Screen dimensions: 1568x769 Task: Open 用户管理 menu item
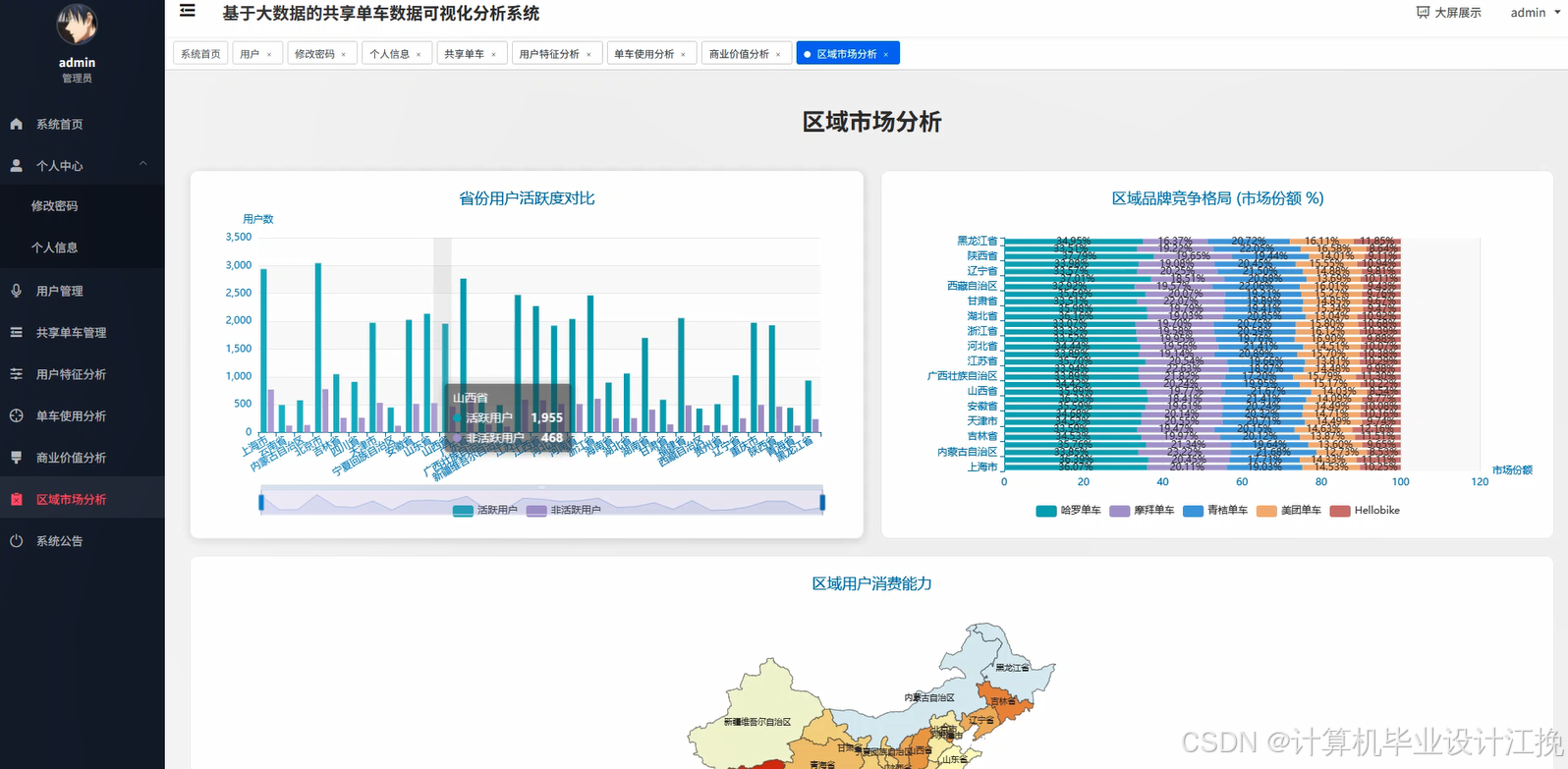[83, 291]
